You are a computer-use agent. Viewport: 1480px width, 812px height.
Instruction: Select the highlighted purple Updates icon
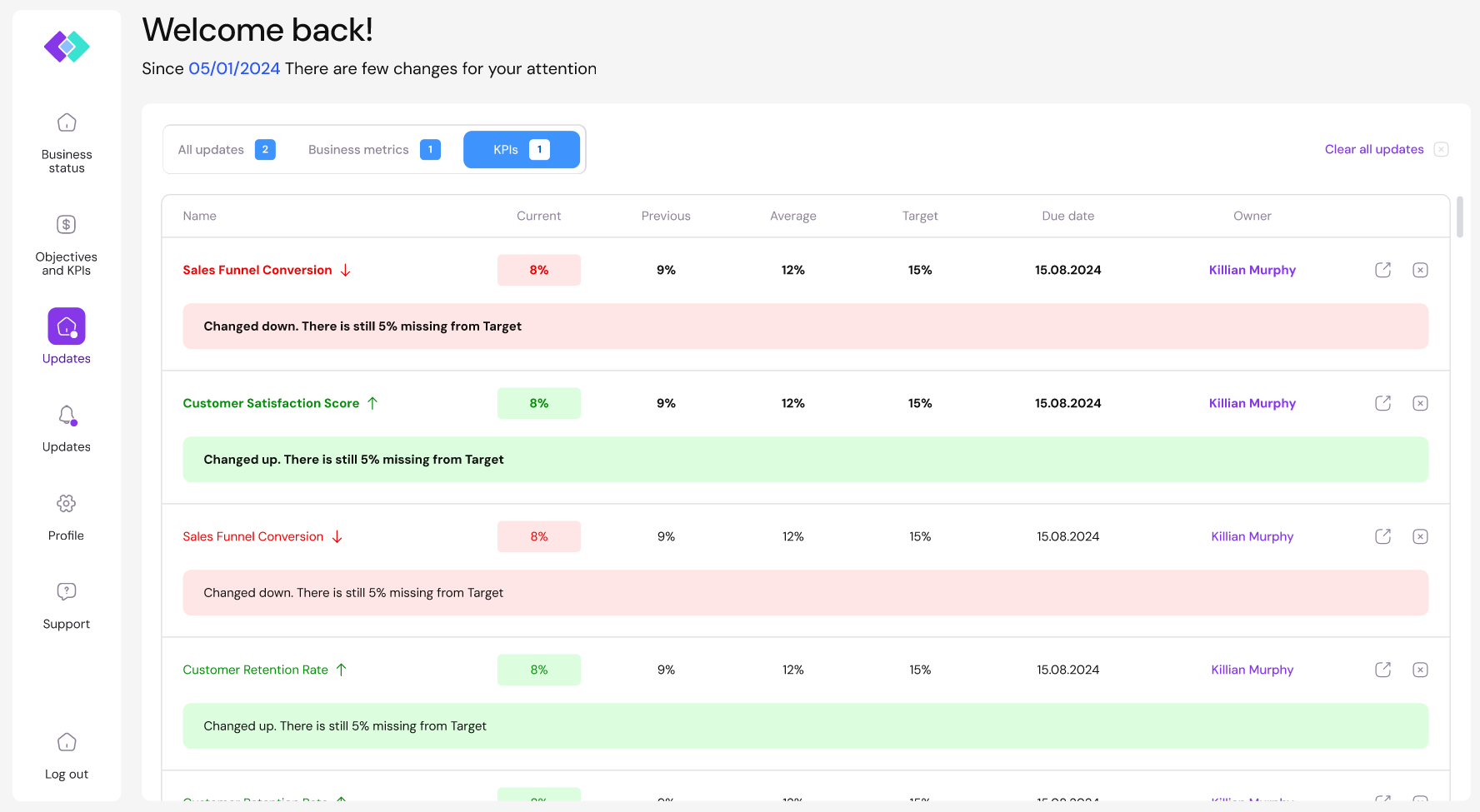tap(67, 326)
